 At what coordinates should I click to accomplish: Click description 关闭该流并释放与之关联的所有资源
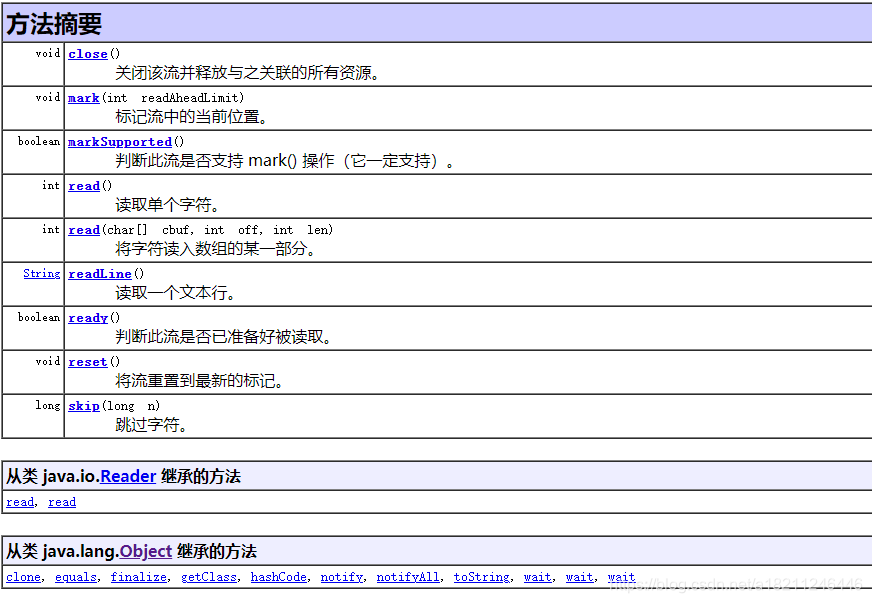pos(247,73)
